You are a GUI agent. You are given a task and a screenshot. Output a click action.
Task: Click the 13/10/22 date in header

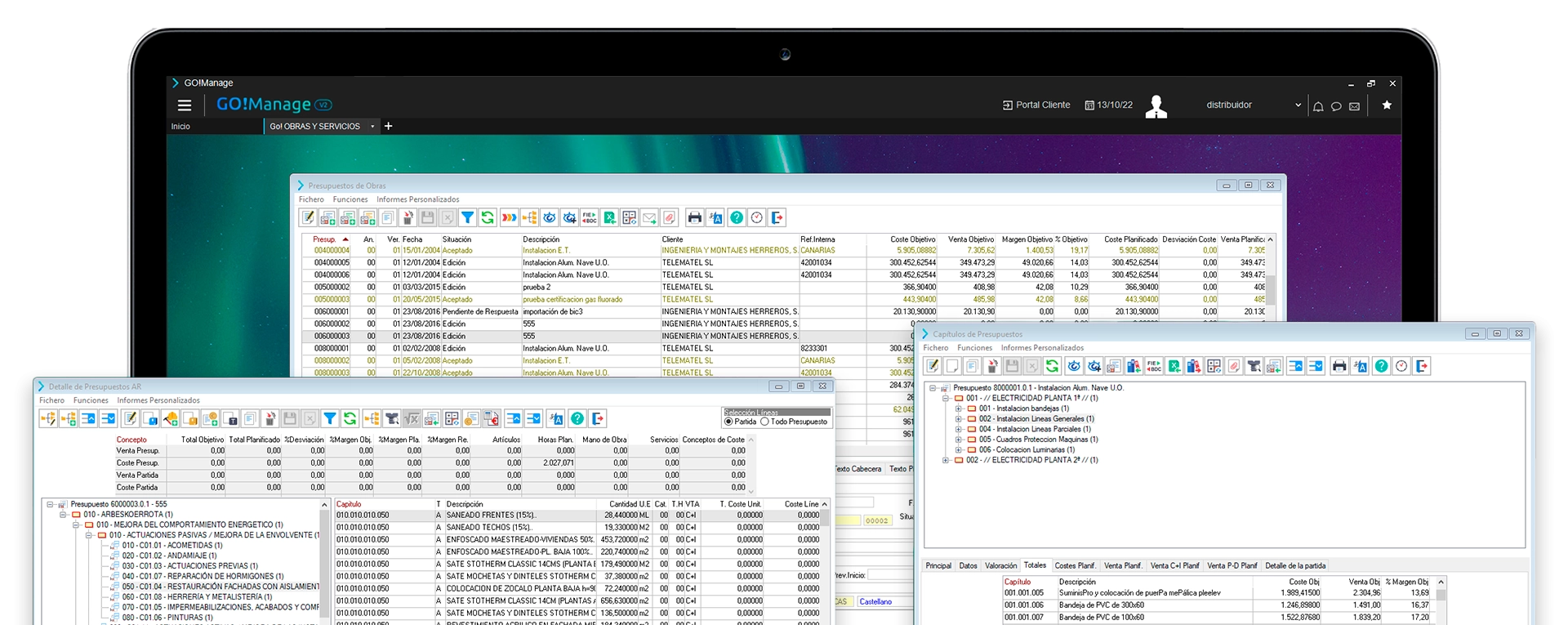click(1109, 105)
